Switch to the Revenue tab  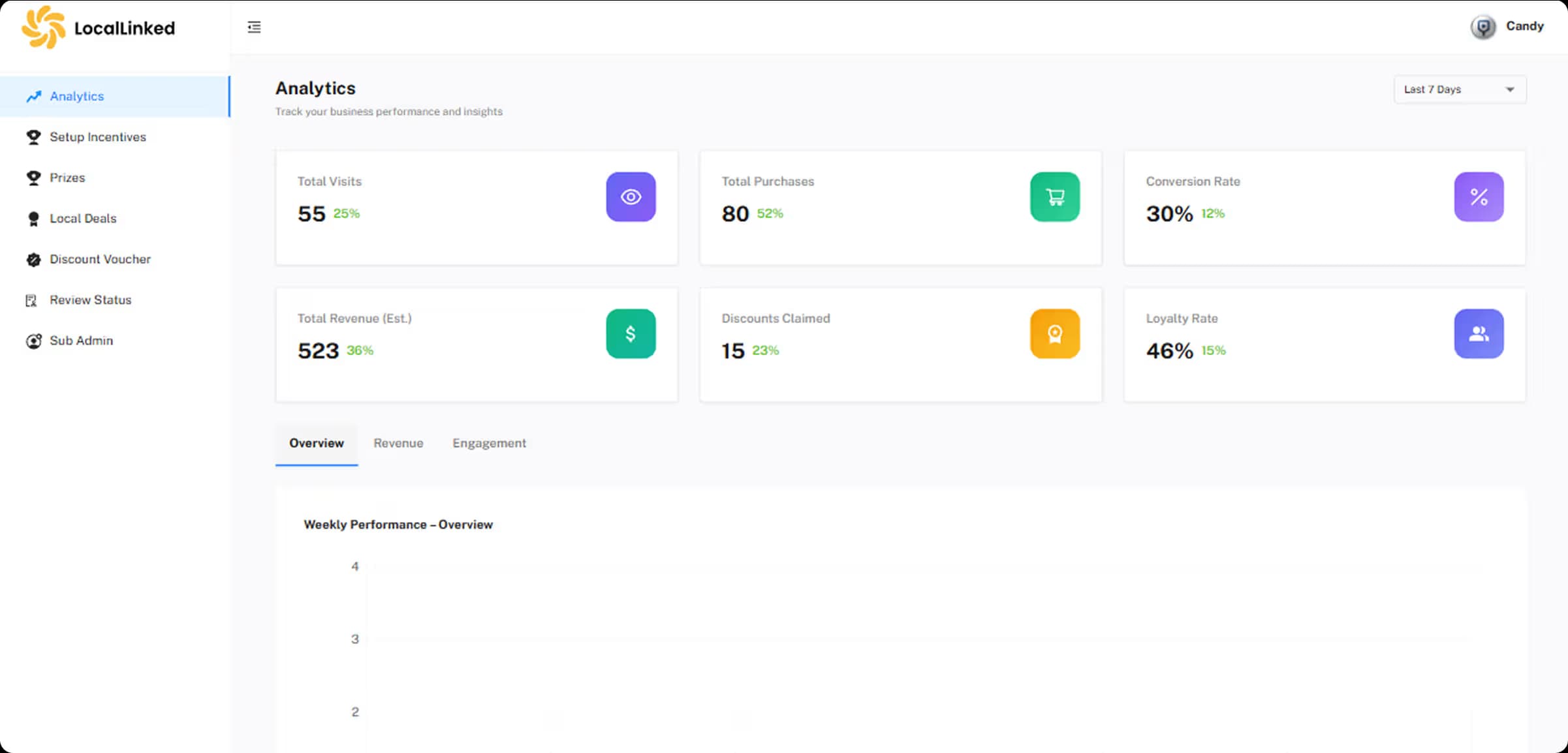pos(398,444)
